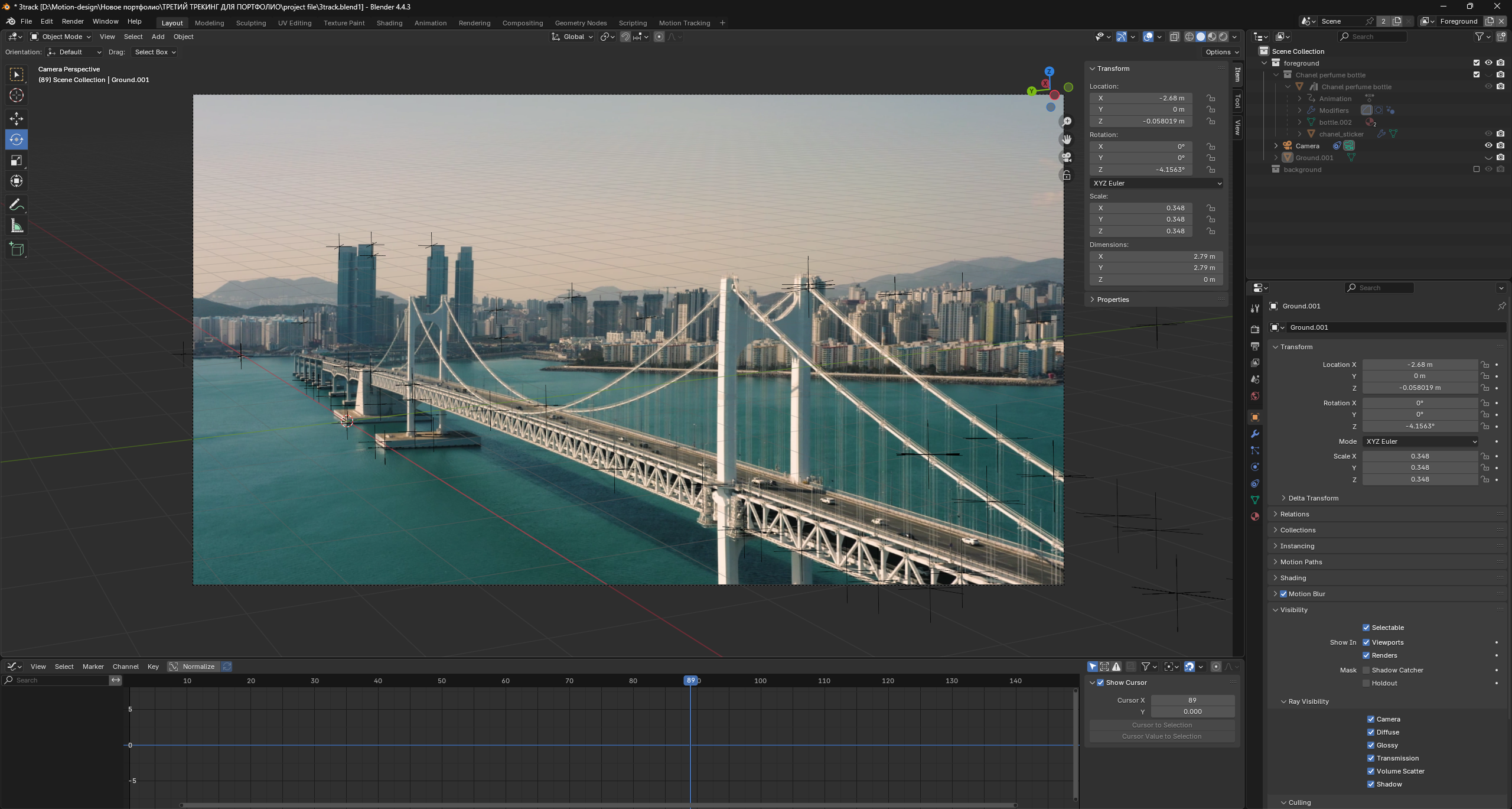Expand the Delta Transform section
Screen dimensions: 1512x809
(1313, 498)
